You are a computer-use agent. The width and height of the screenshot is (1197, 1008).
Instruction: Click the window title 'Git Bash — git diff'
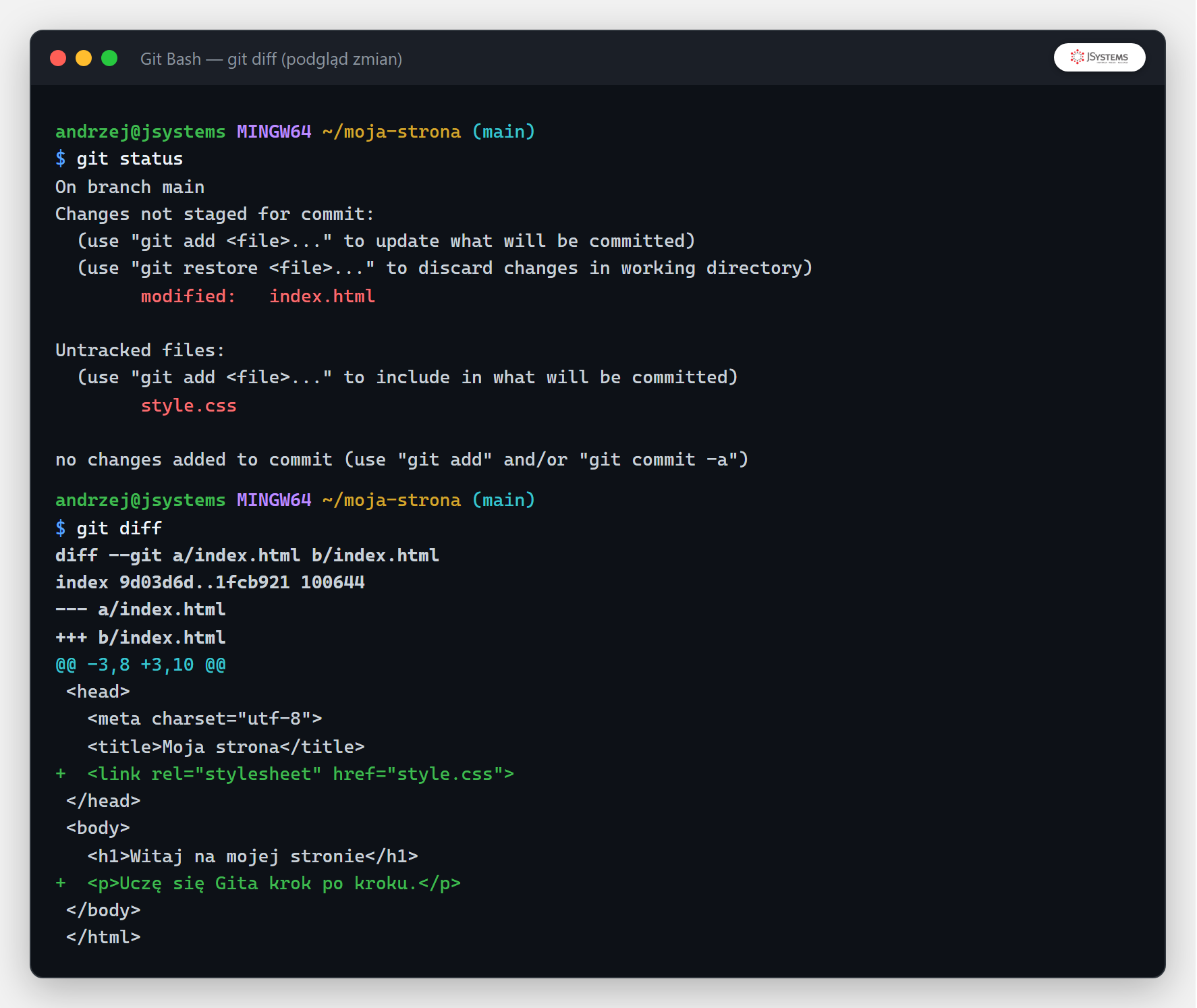271,59
